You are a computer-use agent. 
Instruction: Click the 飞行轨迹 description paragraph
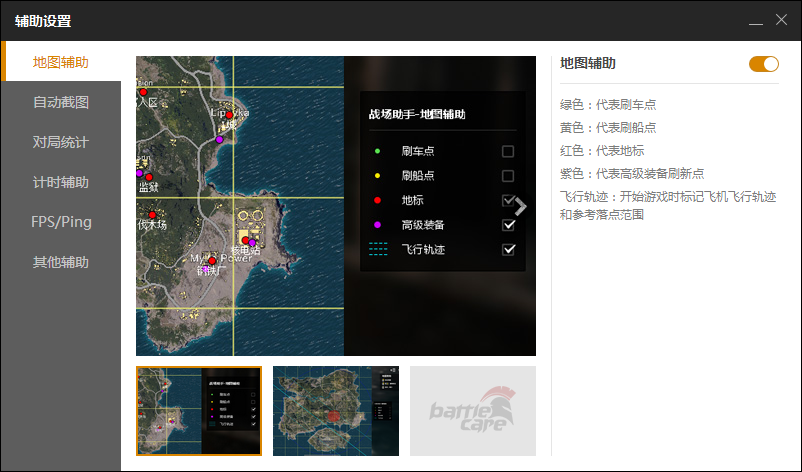[668, 206]
